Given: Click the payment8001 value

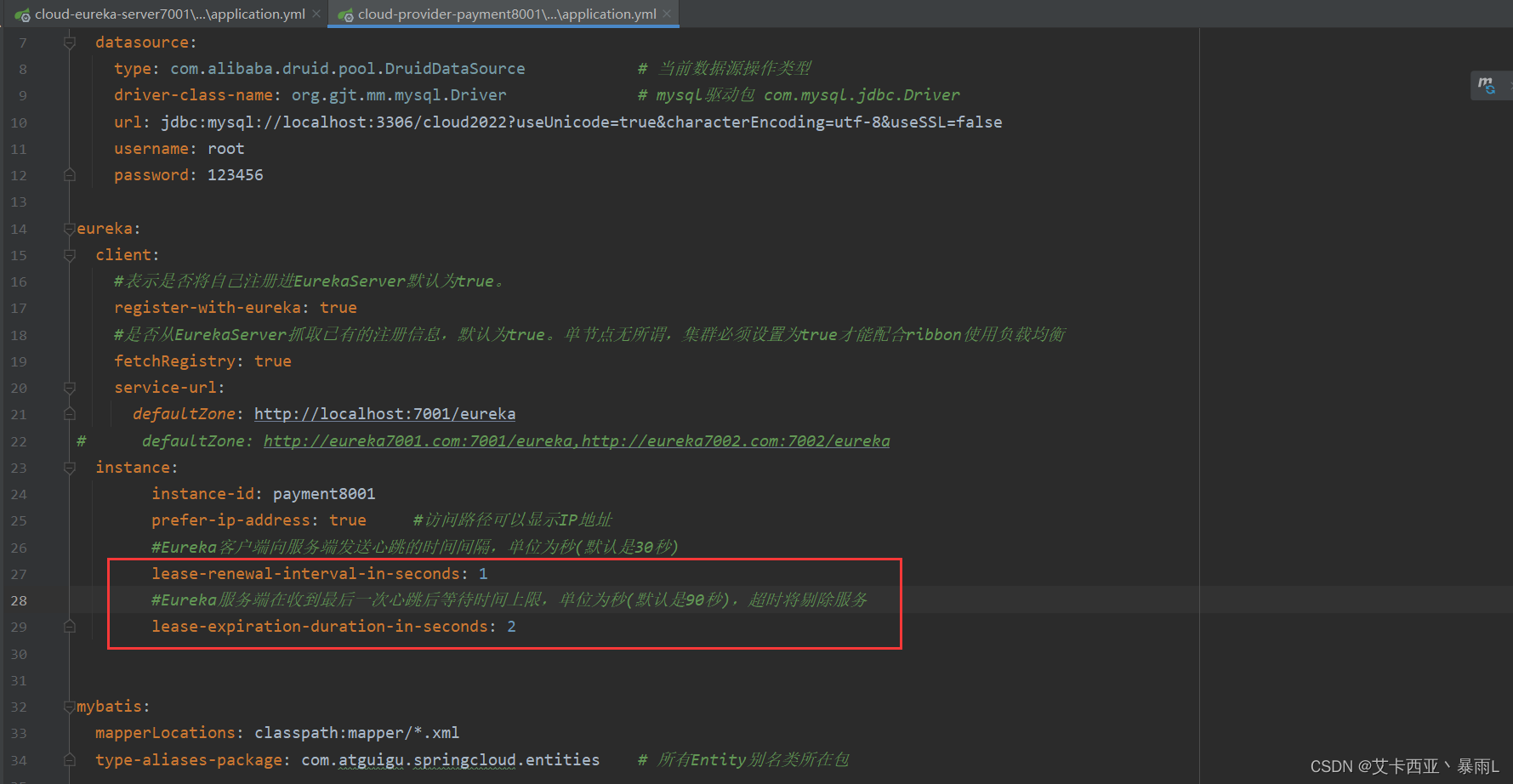Looking at the screenshot, I should pos(324,494).
